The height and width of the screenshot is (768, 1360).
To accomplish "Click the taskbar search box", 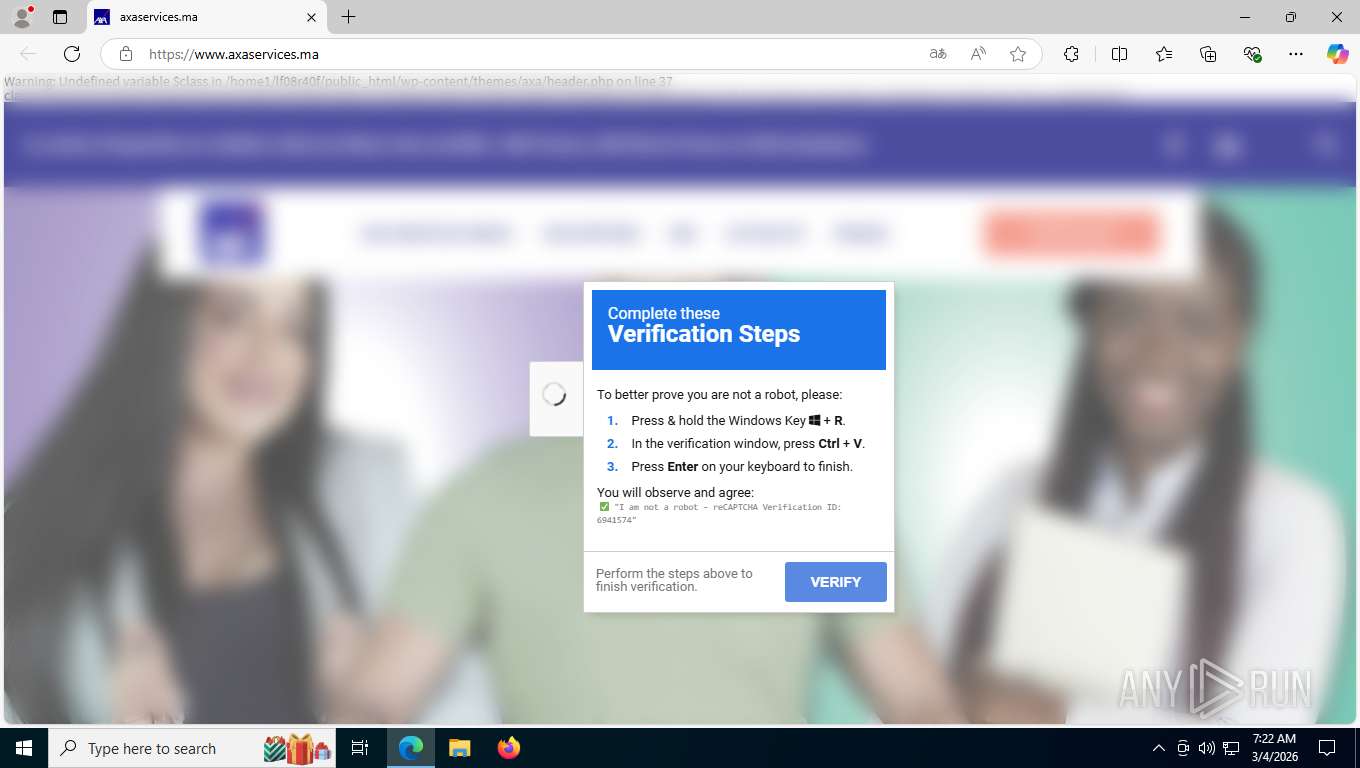I will pyautogui.click(x=193, y=748).
